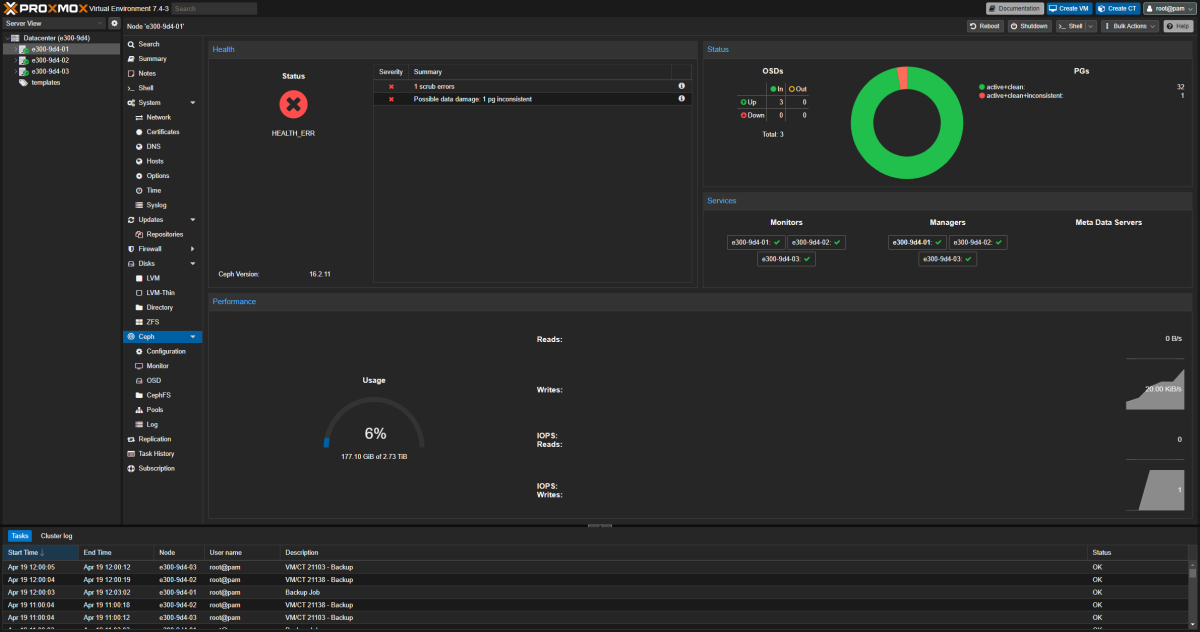Open DNS settings

coord(162,146)
